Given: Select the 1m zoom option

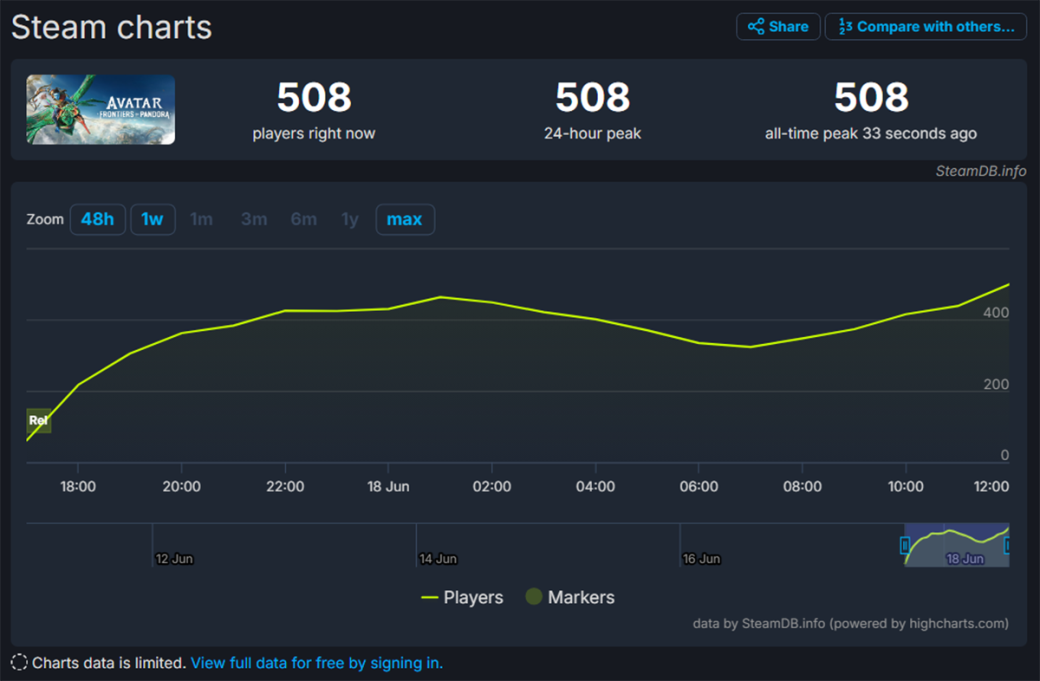Looking at the screenshot, I should 201,219.
